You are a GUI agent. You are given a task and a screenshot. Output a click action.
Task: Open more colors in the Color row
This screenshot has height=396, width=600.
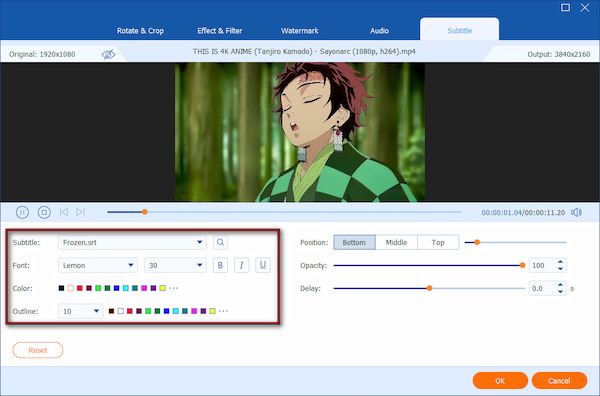pos(173,288)
